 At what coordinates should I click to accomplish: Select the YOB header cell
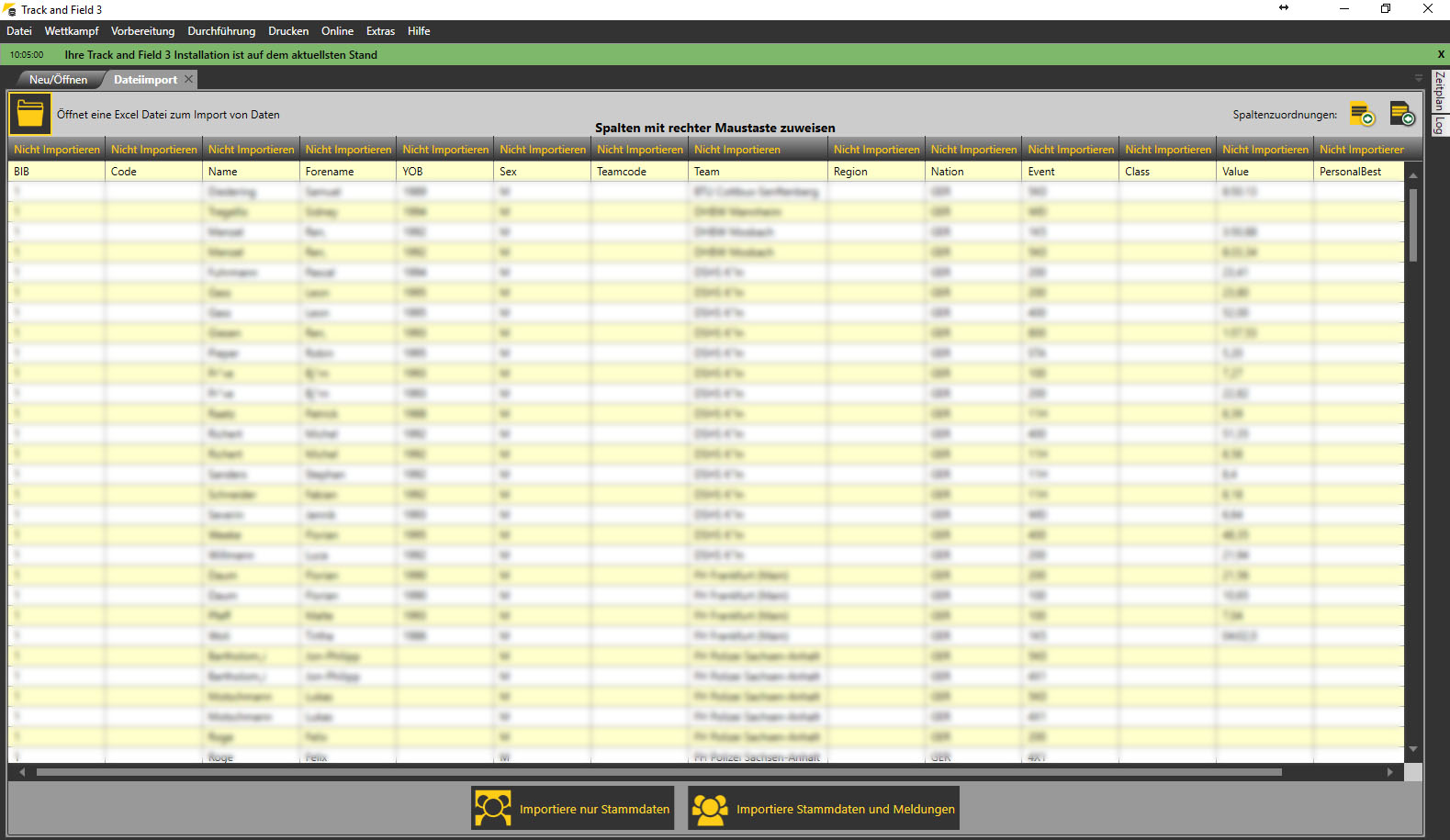445,171
